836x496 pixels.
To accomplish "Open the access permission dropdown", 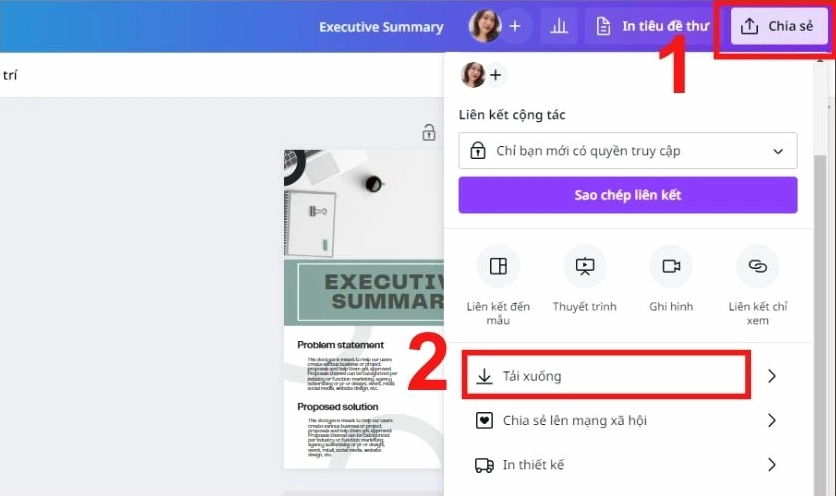I will coord(627,151).
